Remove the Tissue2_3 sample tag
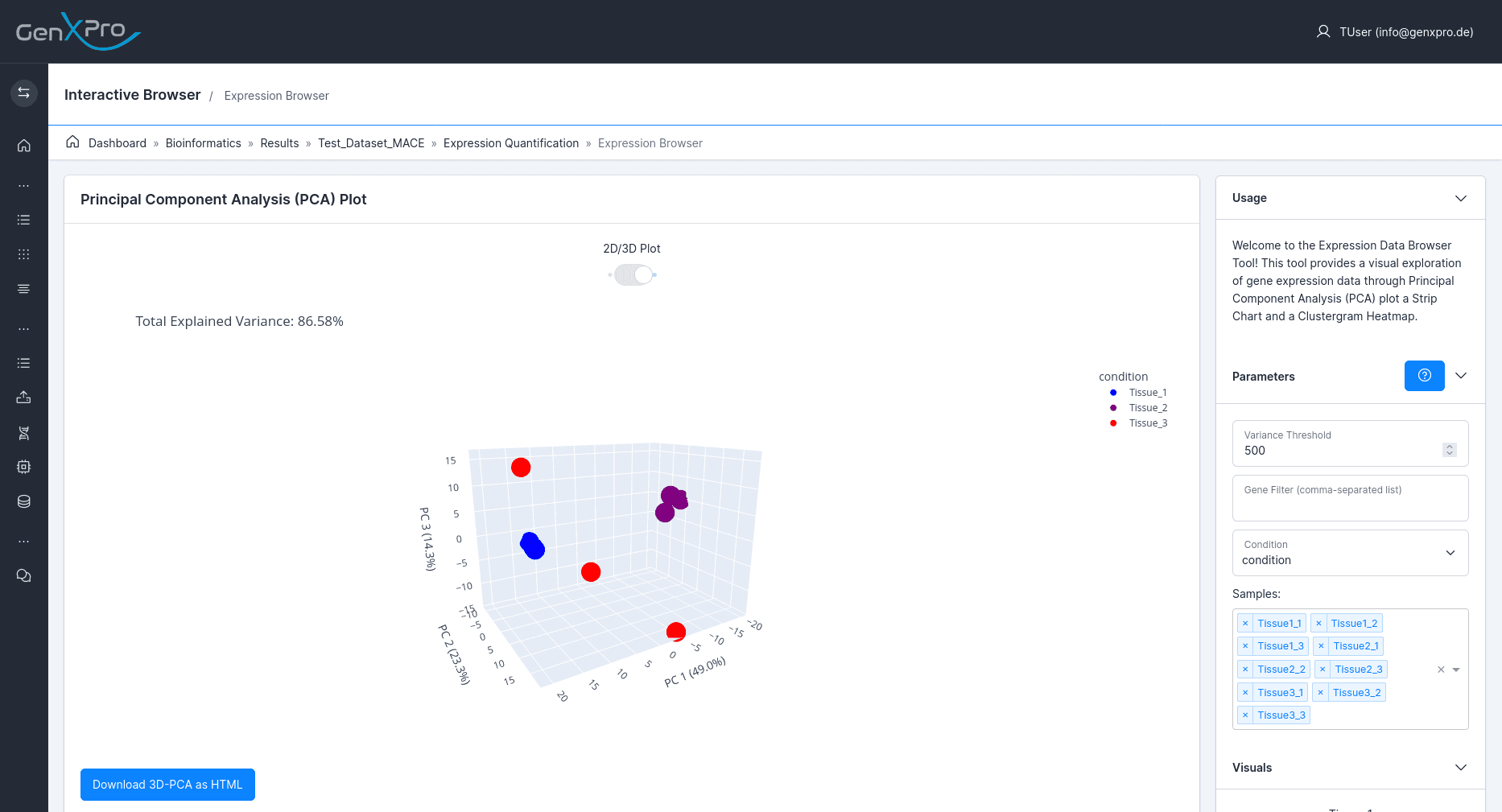Viewport: 1502px width, 812px height. (x=1323, y=670)
